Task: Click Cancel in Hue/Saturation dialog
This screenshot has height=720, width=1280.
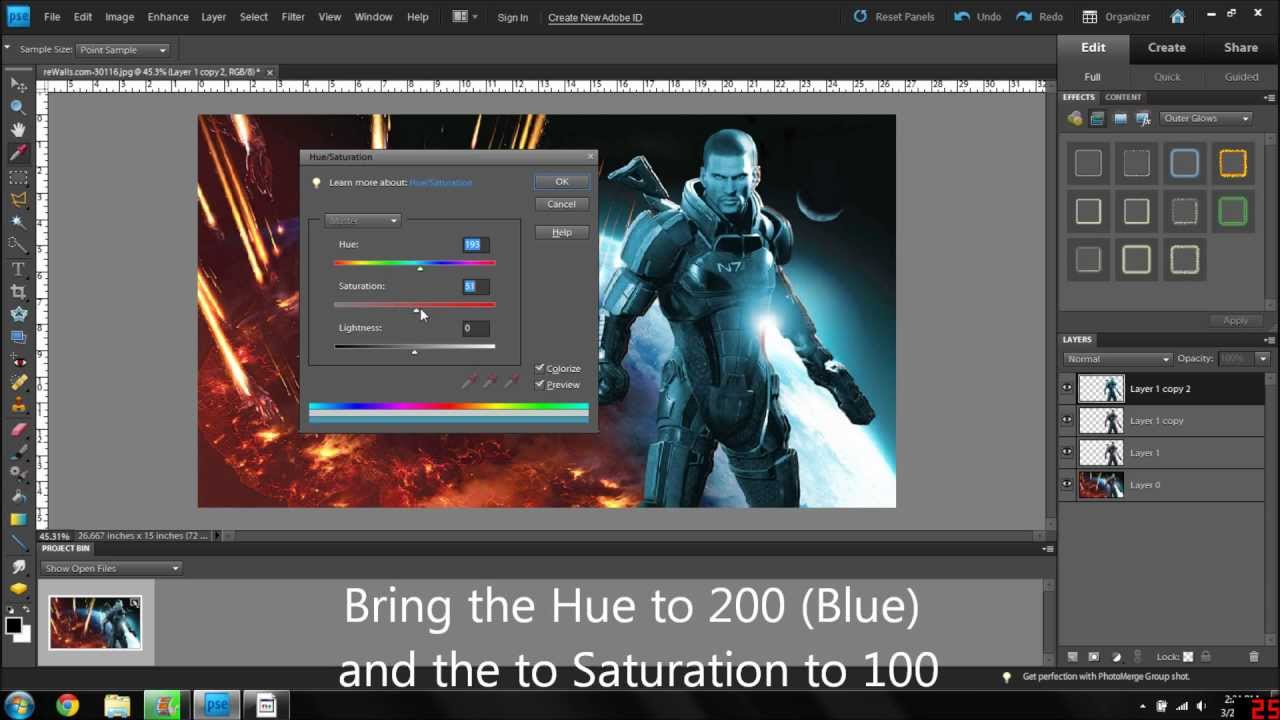Action: [x=561, y=204]
